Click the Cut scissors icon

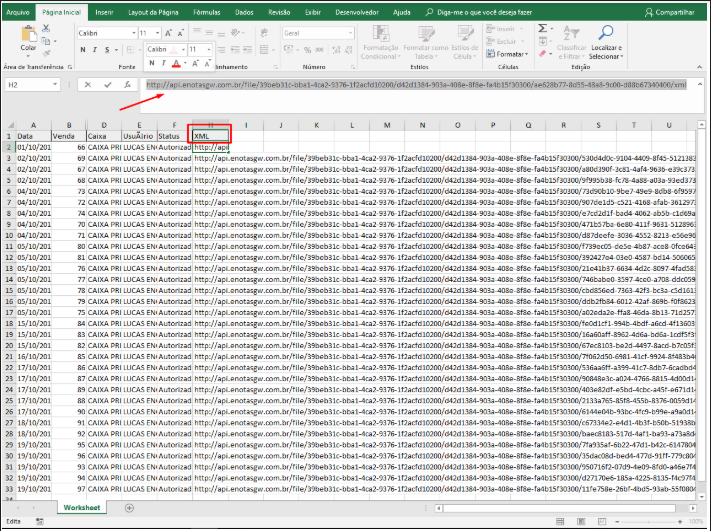click(x=46, y=28)
